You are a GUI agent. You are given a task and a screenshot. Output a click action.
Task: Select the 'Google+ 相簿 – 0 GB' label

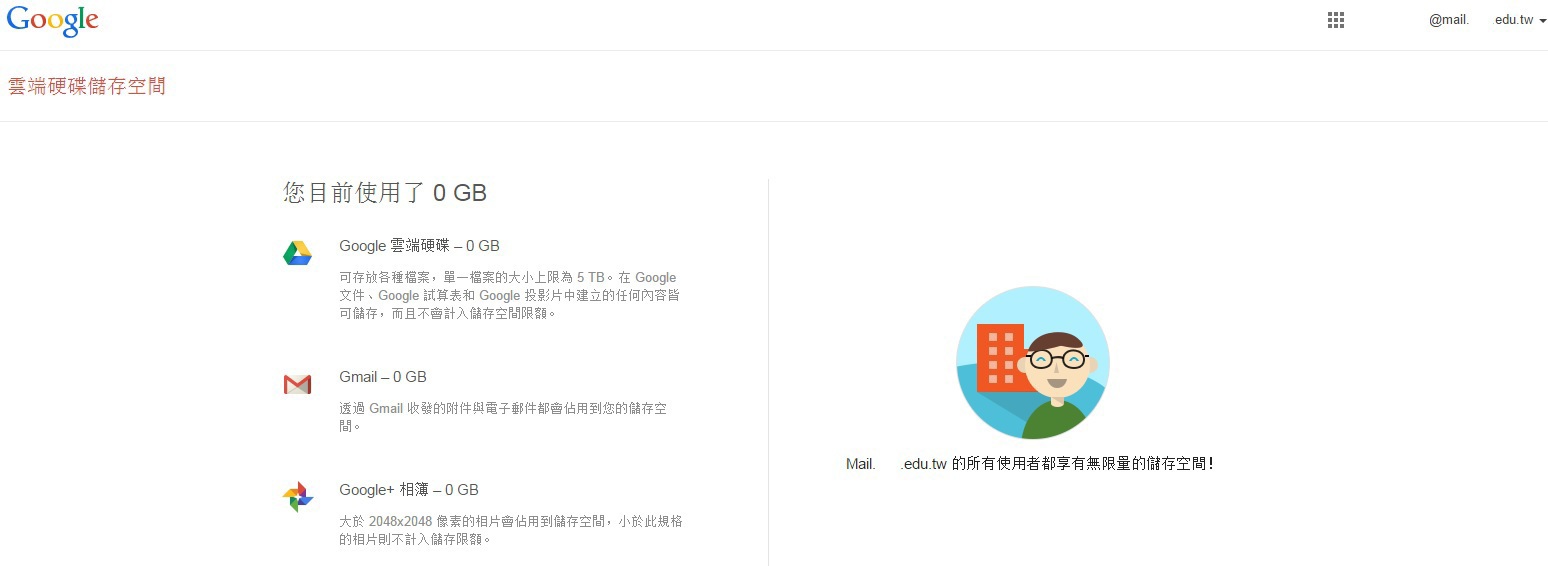[x=409, y=490]
